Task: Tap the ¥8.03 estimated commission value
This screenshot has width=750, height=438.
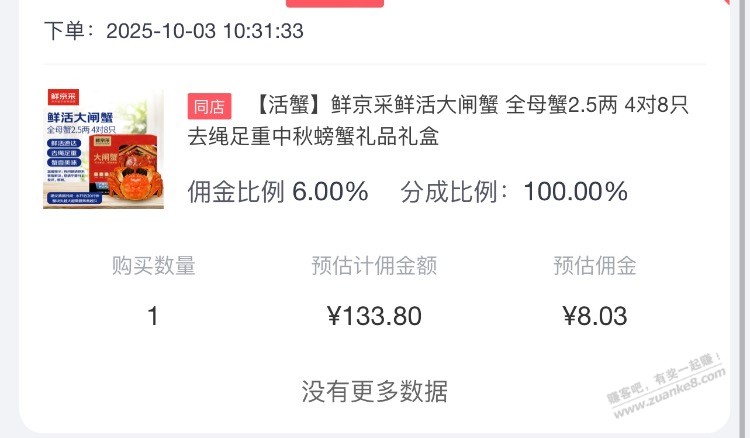Action: click(x=594, y=317)
